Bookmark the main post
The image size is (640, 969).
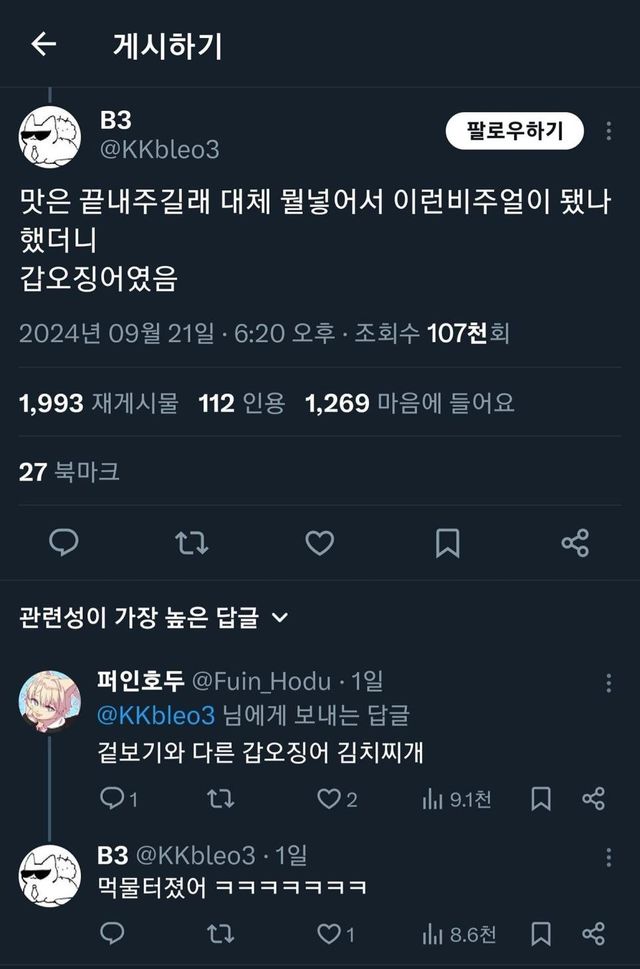tap(447, 543)
